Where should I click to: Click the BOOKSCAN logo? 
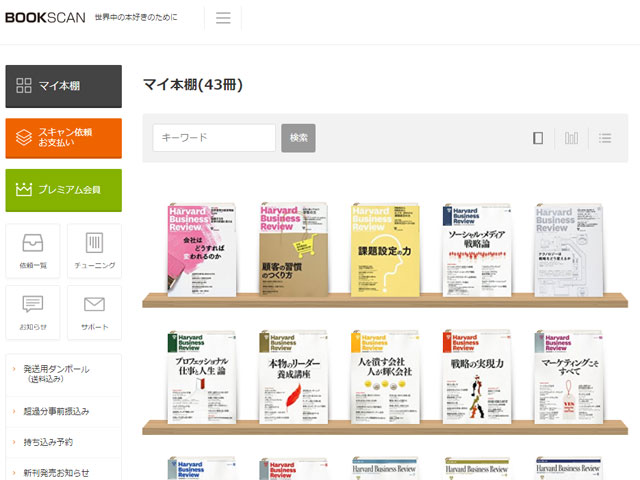[x=43, y=18]
